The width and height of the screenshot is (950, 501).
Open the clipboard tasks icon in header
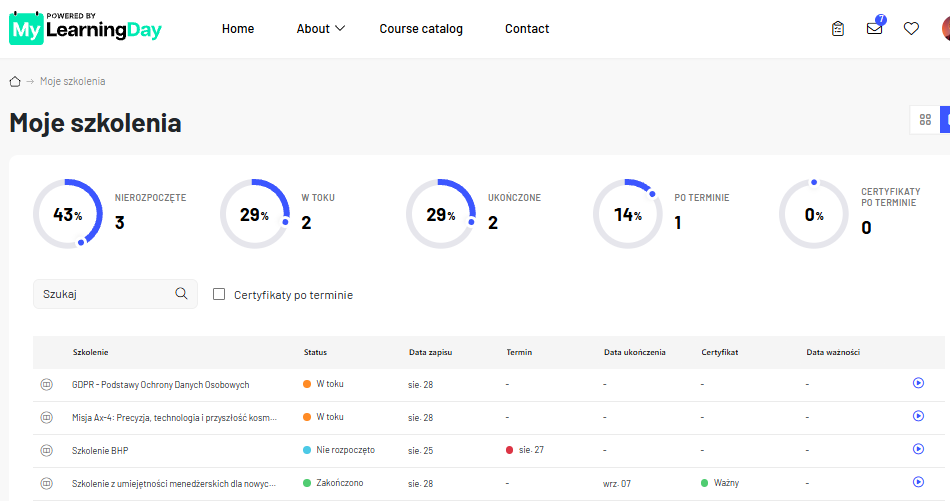pyautogui.click(x=838, y=28)
